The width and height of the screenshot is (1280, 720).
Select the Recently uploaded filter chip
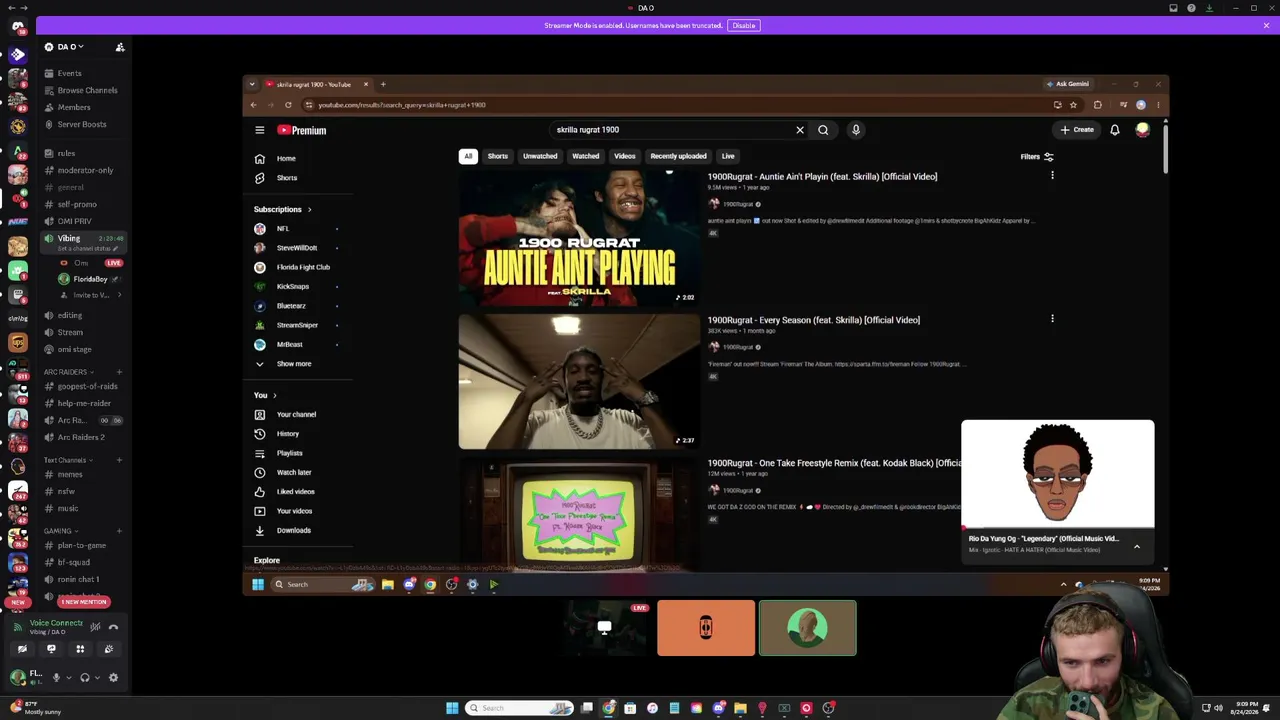(x=678, y=156)
